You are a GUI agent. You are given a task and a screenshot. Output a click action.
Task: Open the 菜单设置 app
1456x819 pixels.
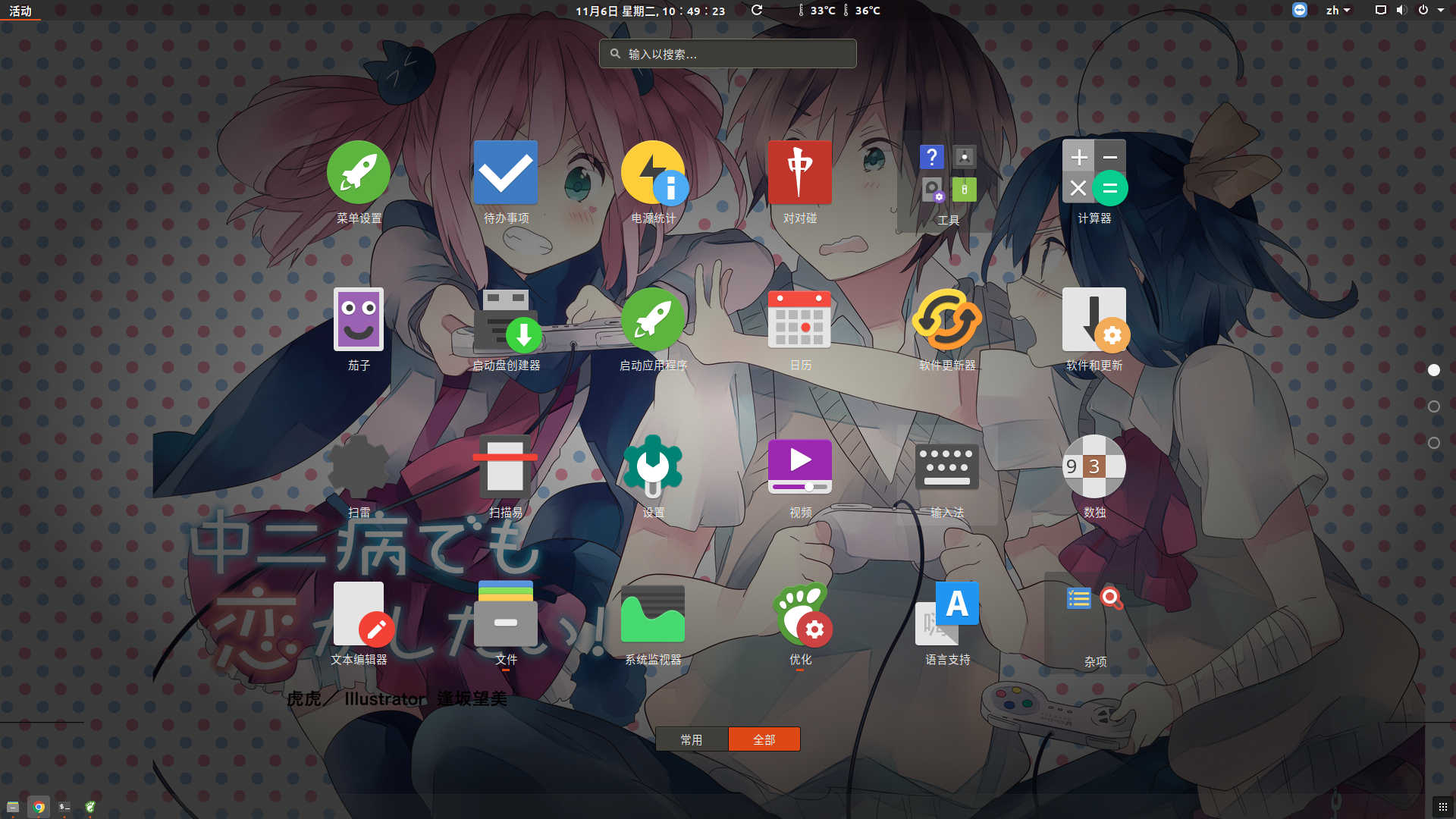pos(359,183)
